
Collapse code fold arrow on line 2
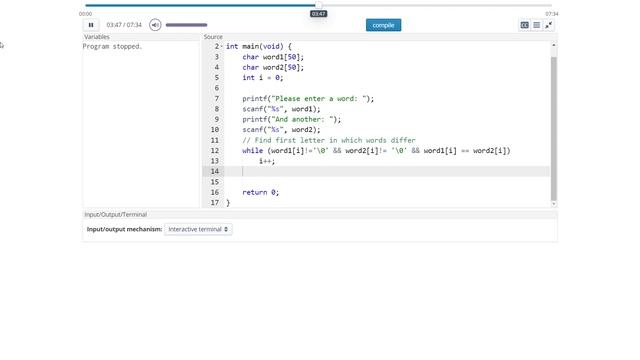tap(222, 47)
